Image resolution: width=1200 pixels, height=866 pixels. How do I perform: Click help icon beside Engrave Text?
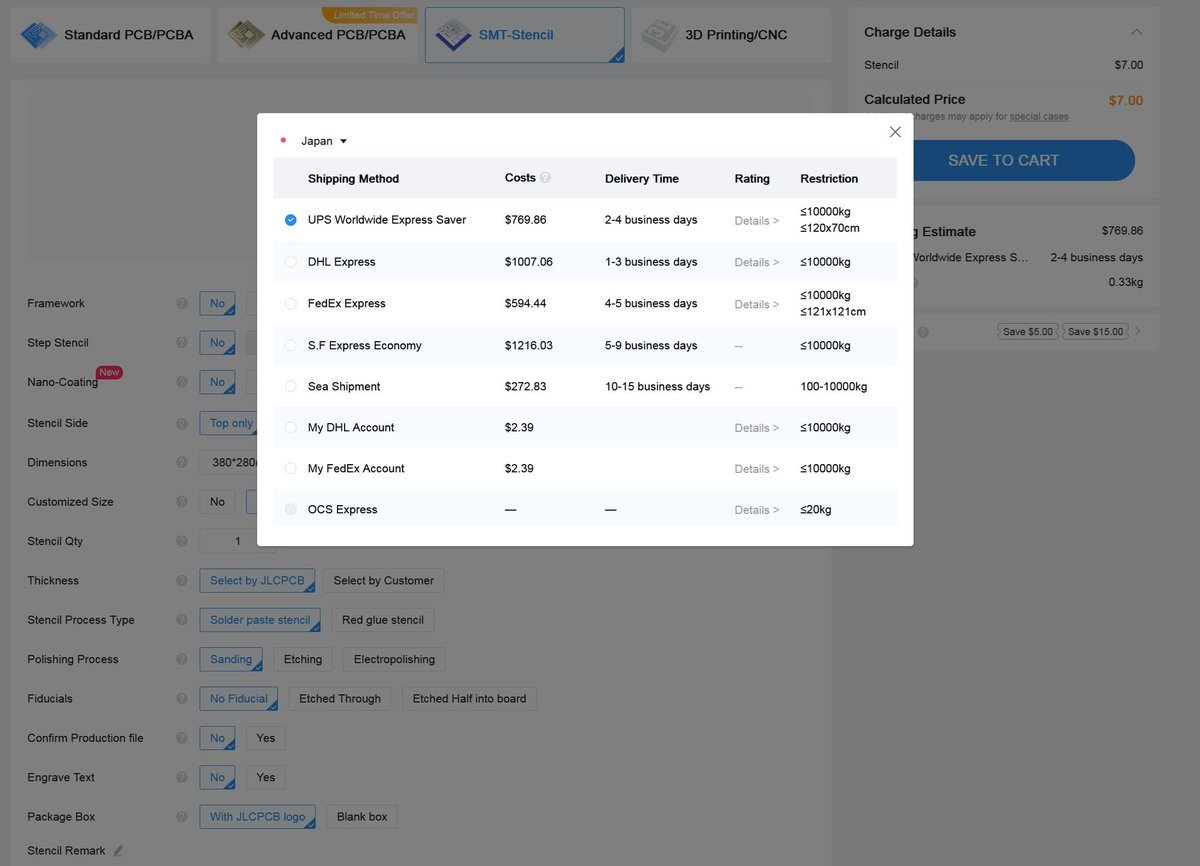point(182,777)
